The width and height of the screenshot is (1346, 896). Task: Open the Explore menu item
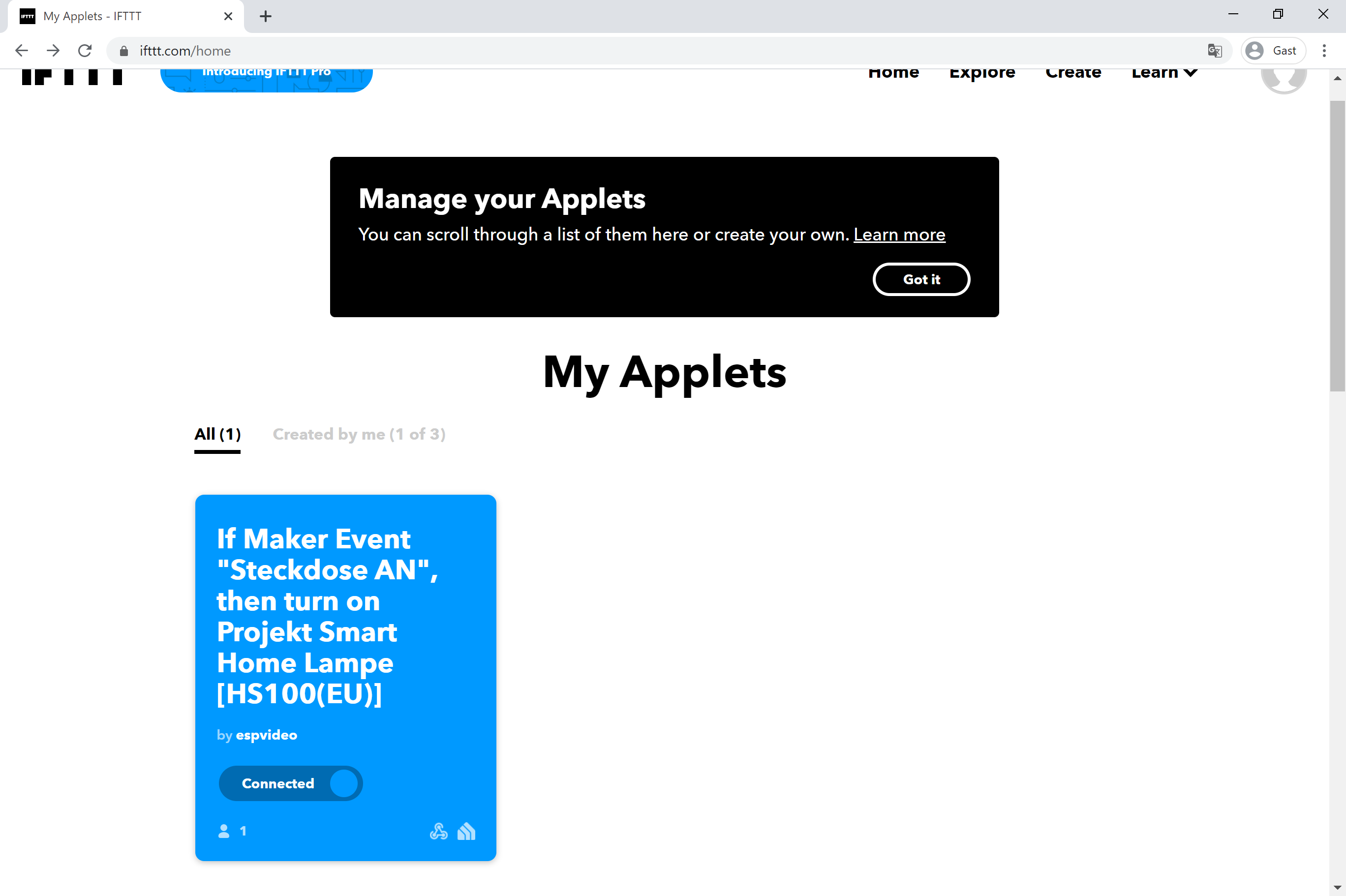(x=981, y=74)
